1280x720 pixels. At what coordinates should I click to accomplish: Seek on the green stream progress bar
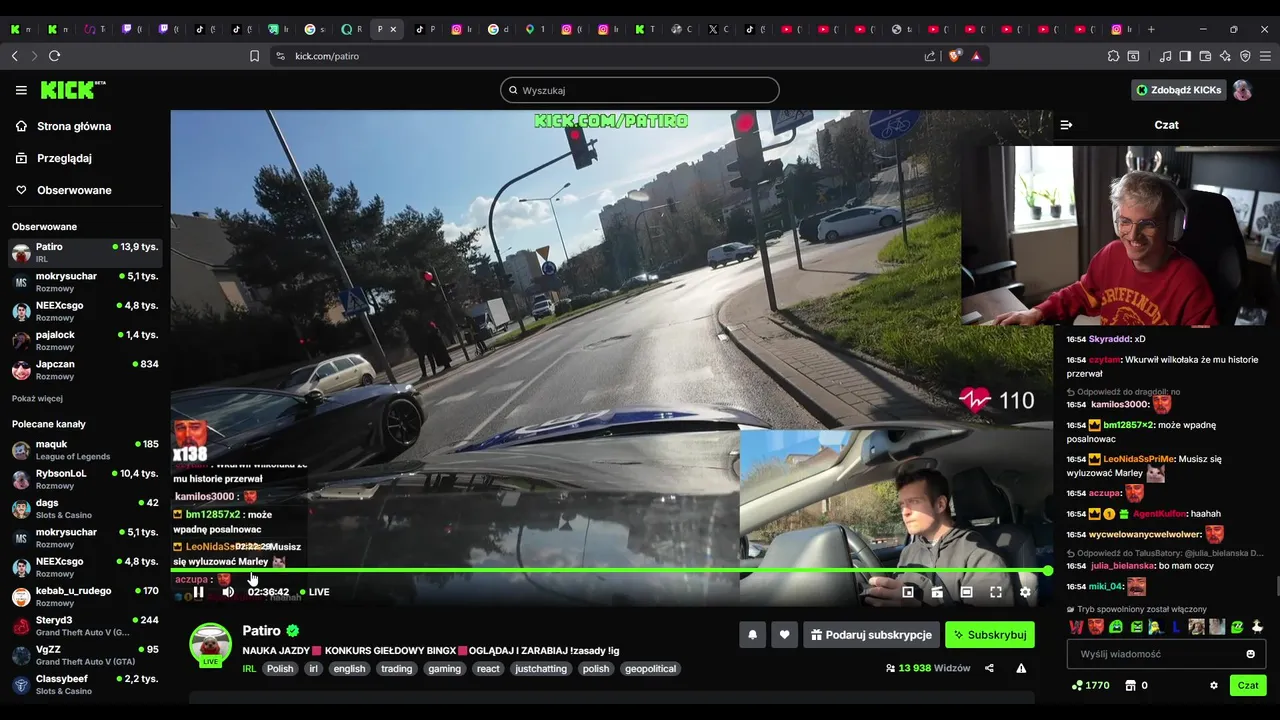tap(610, 571)
